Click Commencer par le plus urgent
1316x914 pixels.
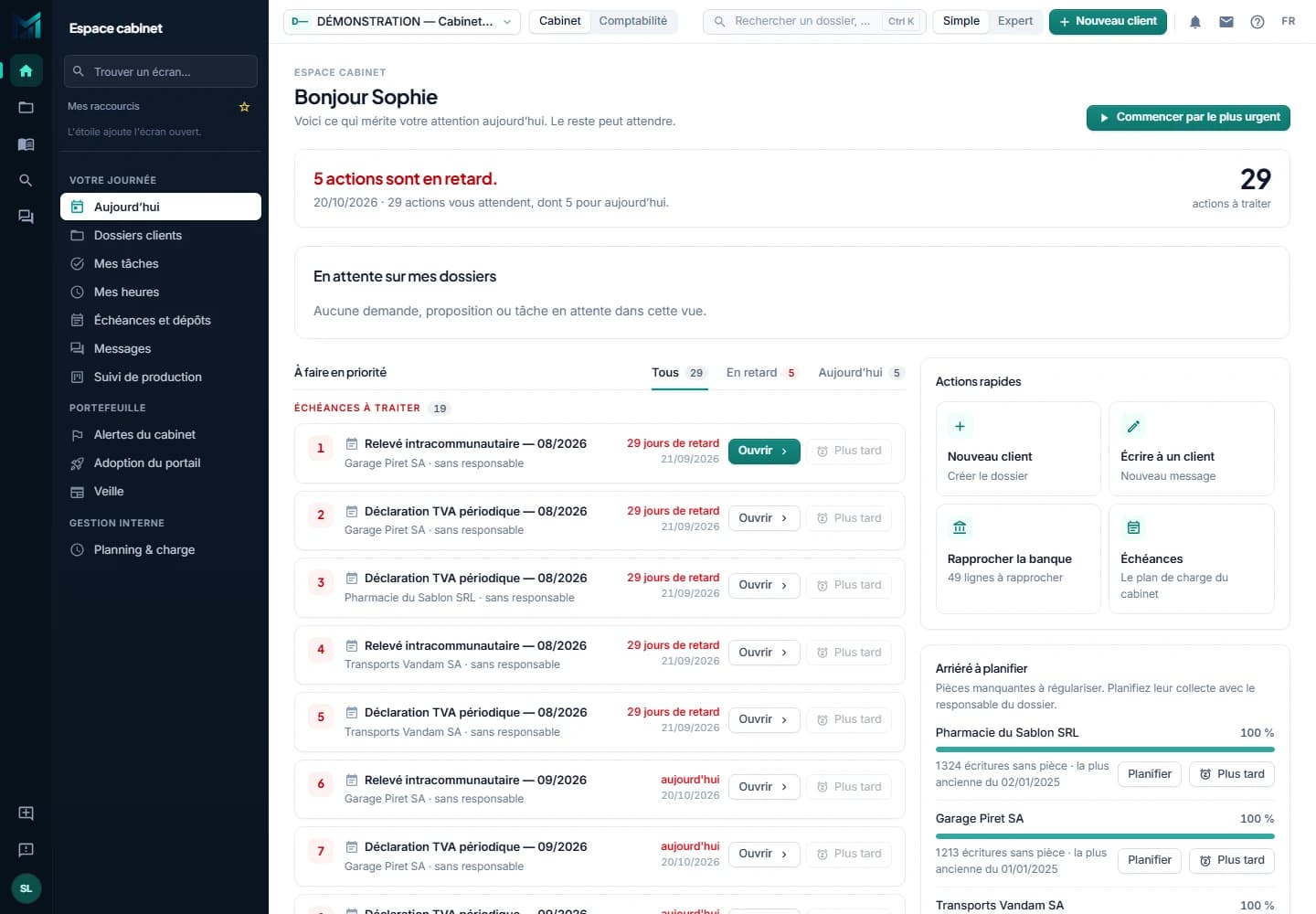click(x=1188, y=118)
